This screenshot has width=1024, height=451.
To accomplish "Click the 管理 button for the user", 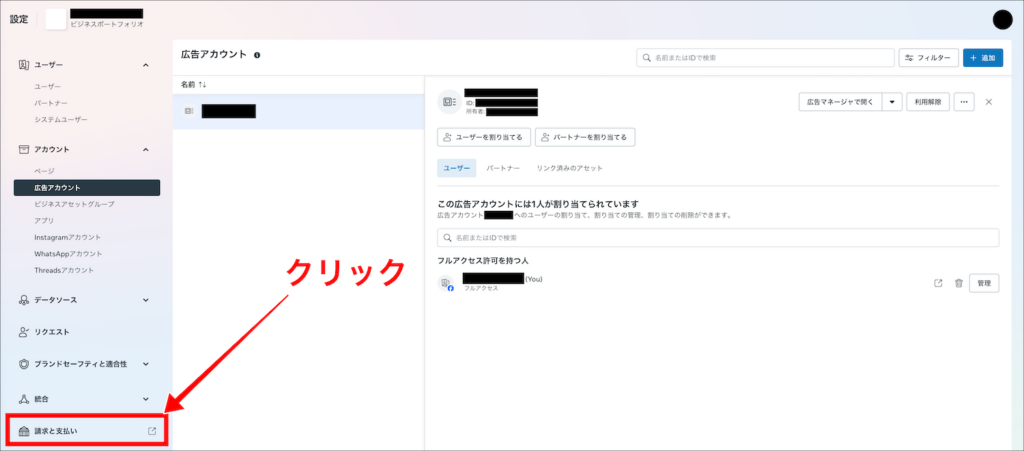I will [984, 283].
